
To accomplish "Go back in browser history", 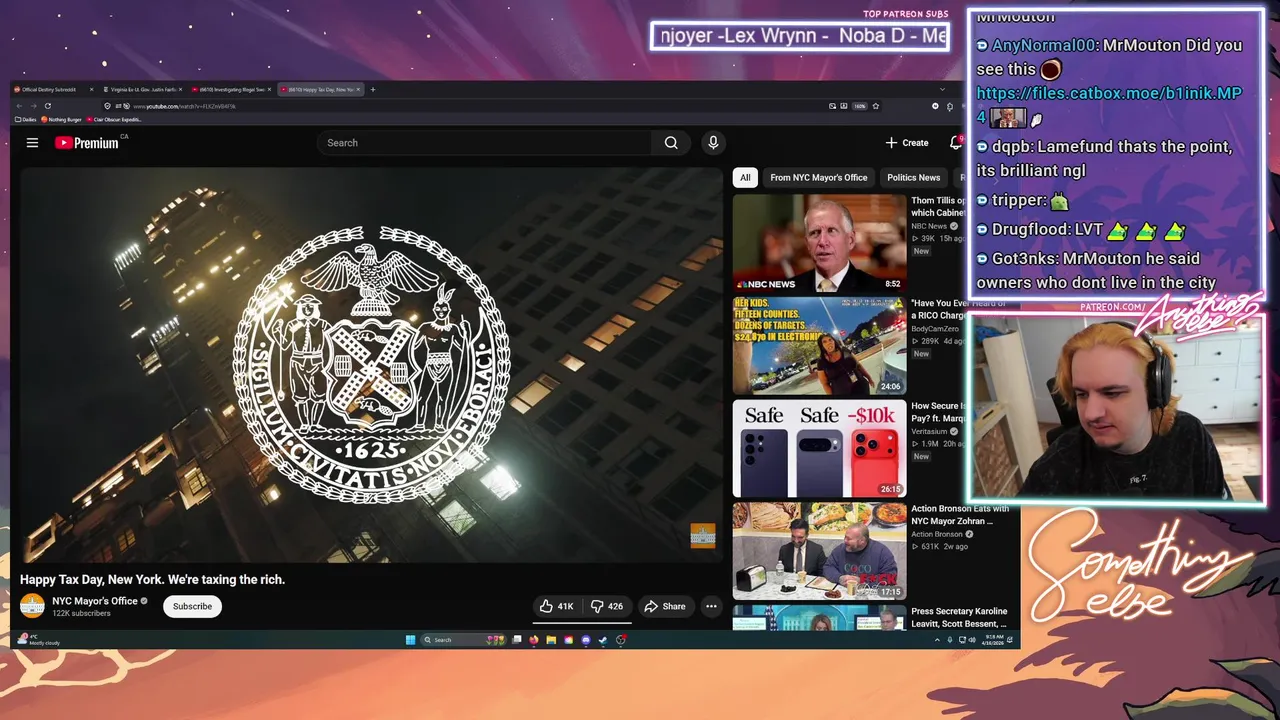I will click(19, 106).
